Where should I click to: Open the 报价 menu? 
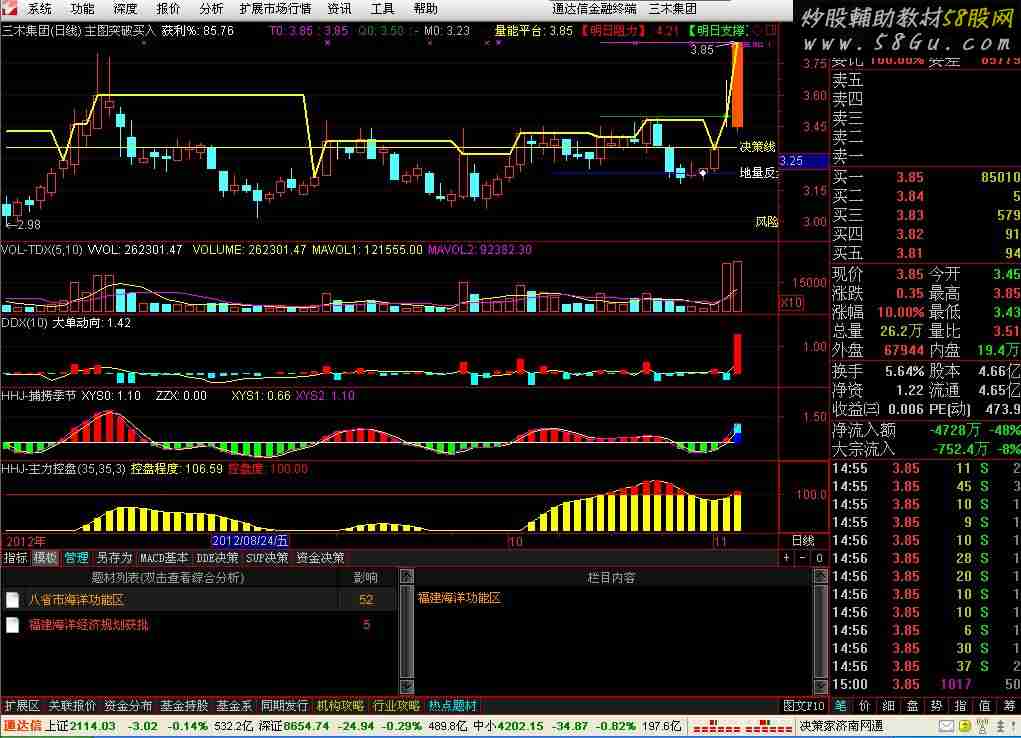(168, 8)
